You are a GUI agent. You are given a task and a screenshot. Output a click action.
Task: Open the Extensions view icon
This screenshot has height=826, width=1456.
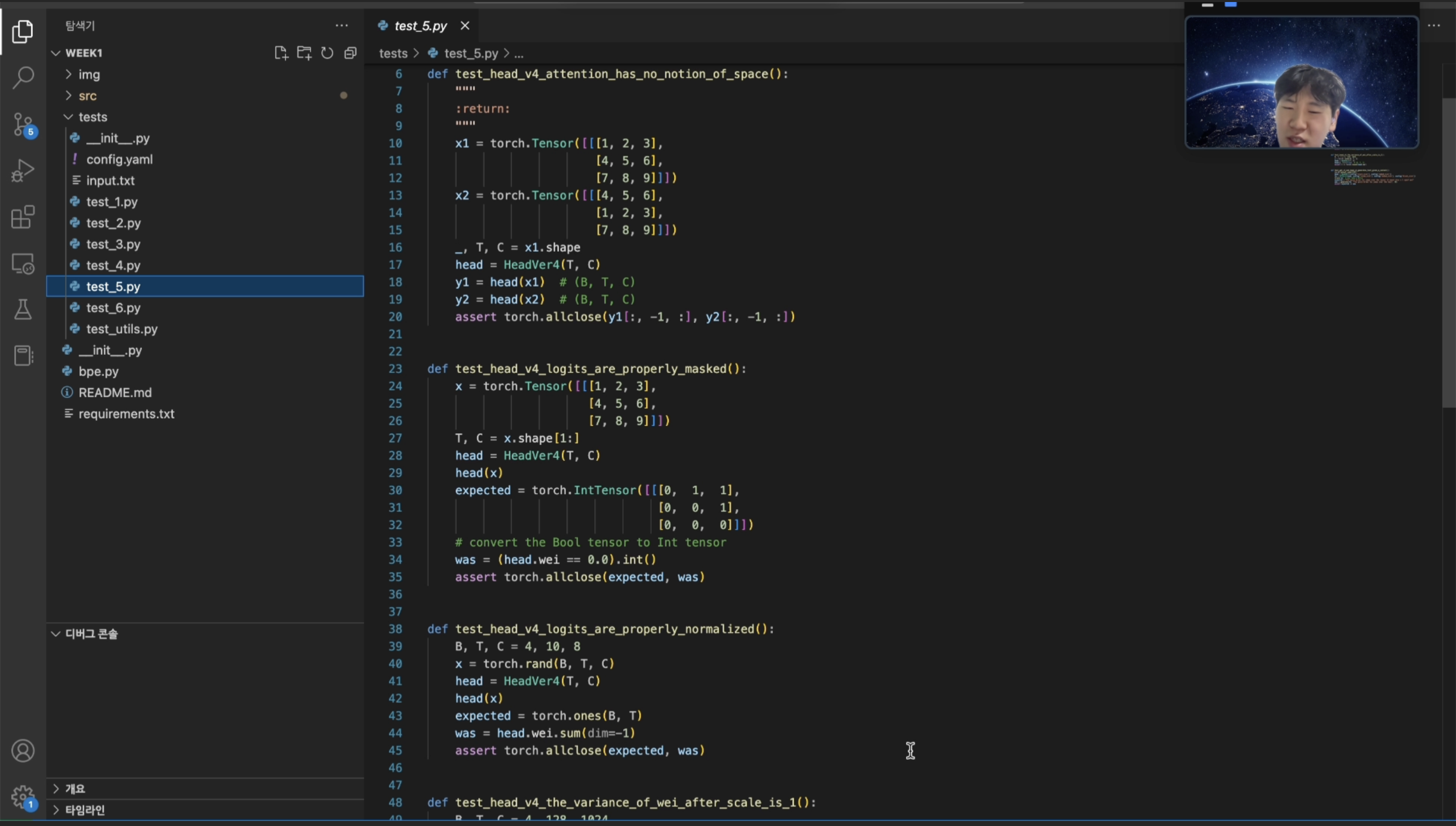coord(23,217)
